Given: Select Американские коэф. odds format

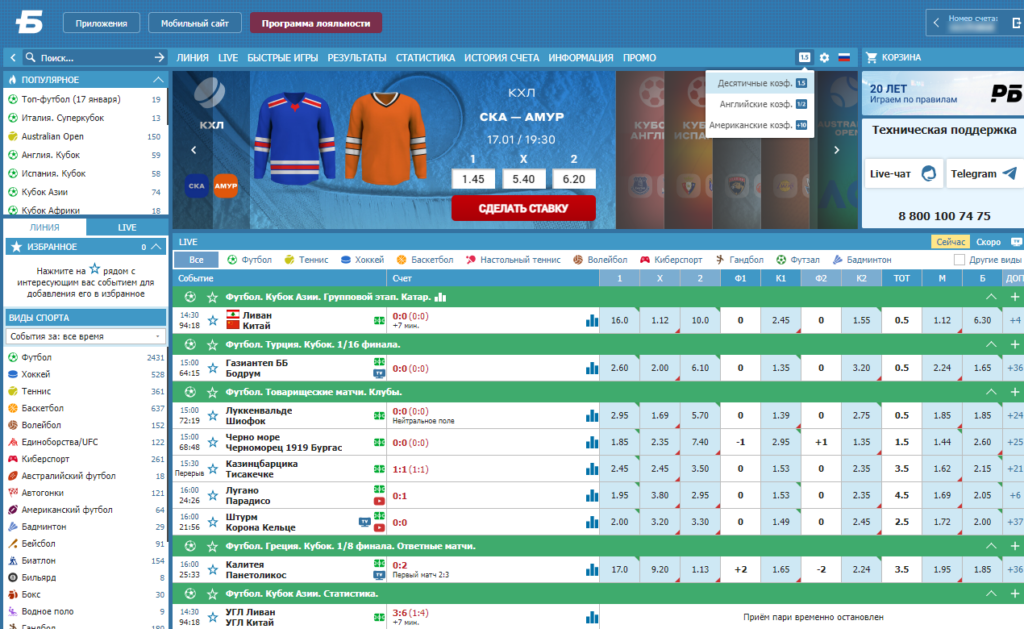Looking at the screenshot, I should click(760, 125).
